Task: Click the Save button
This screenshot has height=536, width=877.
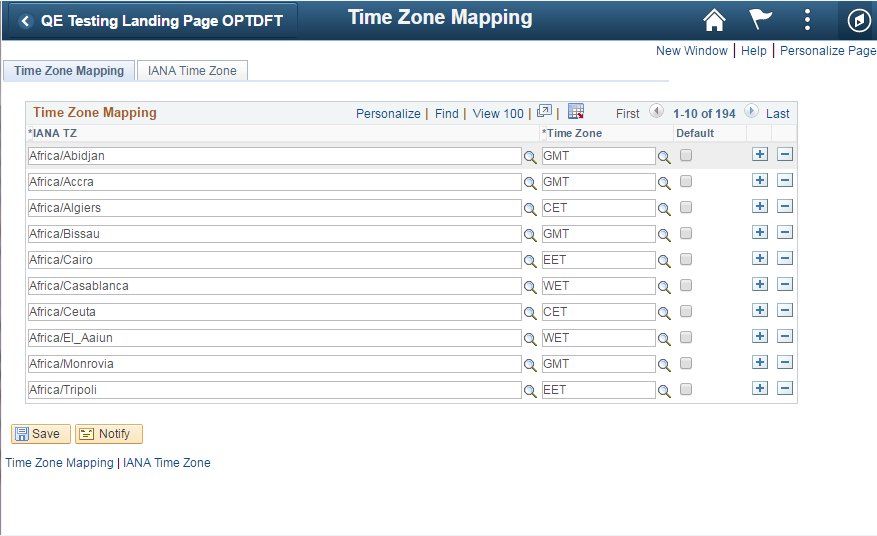Action: (x=41, y=434)
